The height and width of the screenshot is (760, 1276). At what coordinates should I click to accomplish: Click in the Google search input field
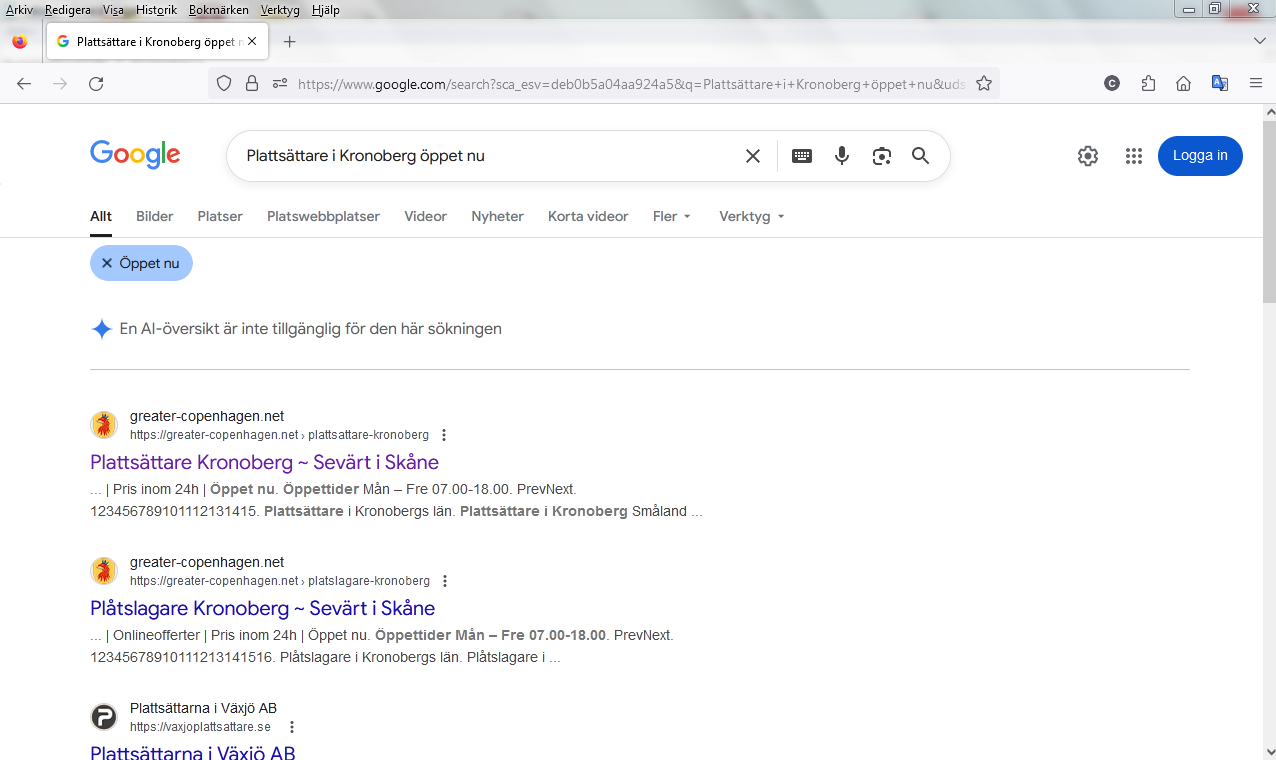pos(480,156)
